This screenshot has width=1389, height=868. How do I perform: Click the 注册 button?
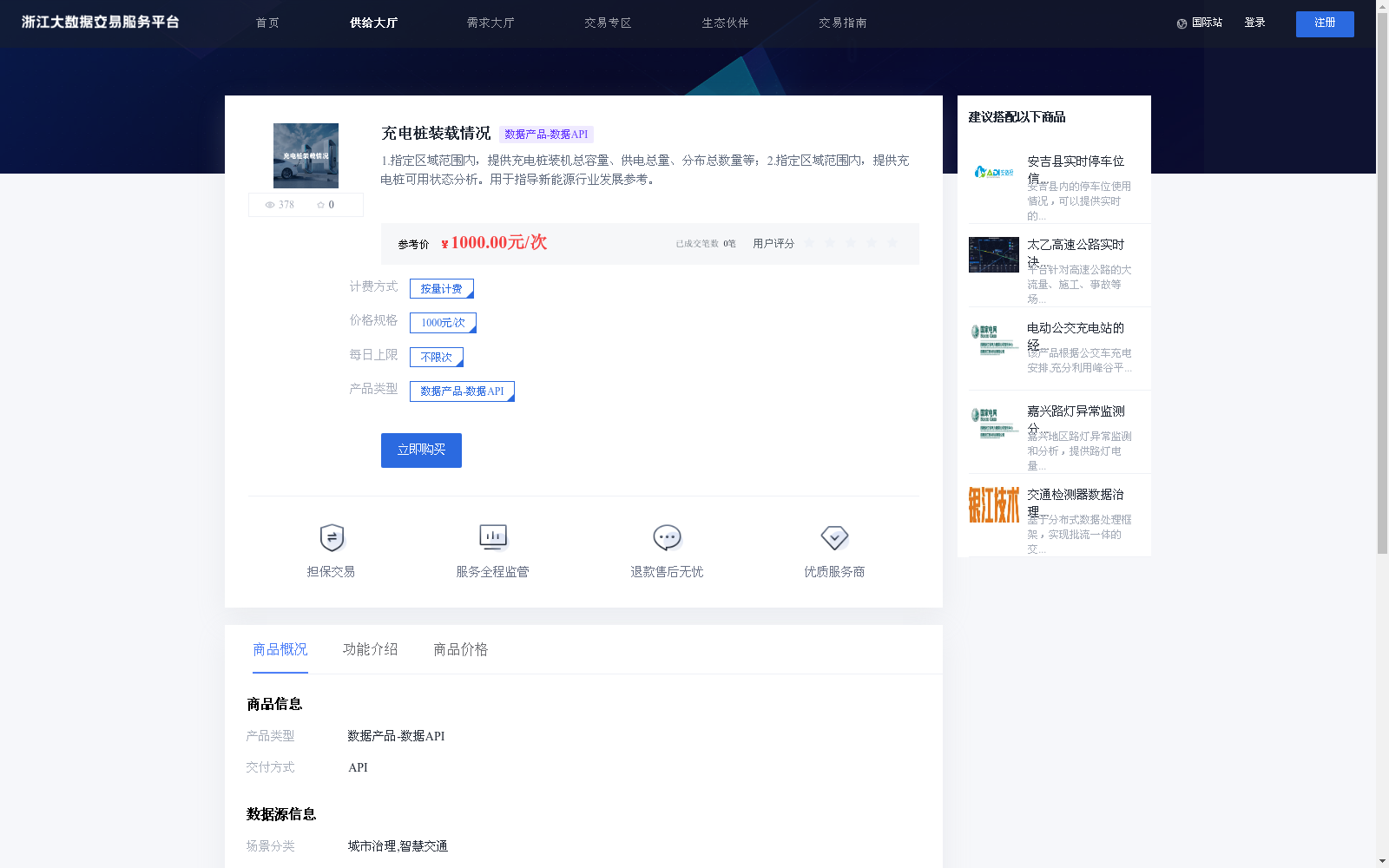click(x=1325, y=24)
